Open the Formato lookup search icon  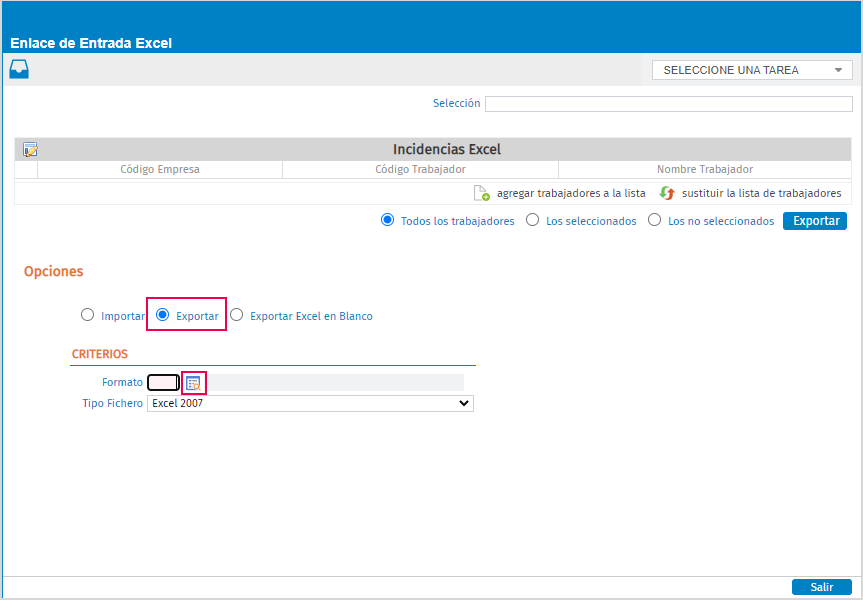coord(193,383)
